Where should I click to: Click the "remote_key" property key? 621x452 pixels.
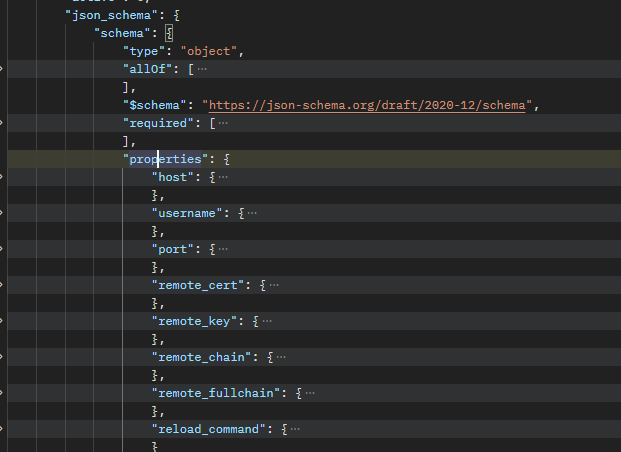click(194, 321)
